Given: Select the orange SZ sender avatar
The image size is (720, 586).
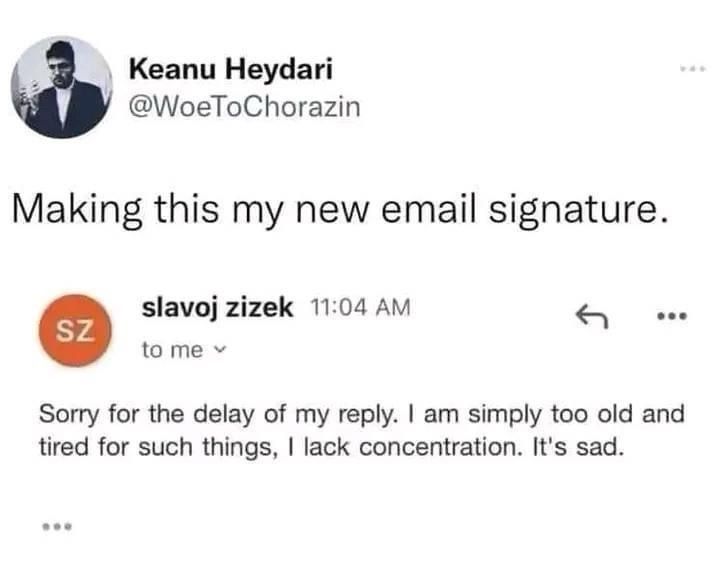Looking at the screenshot, I should coord(75,330).
